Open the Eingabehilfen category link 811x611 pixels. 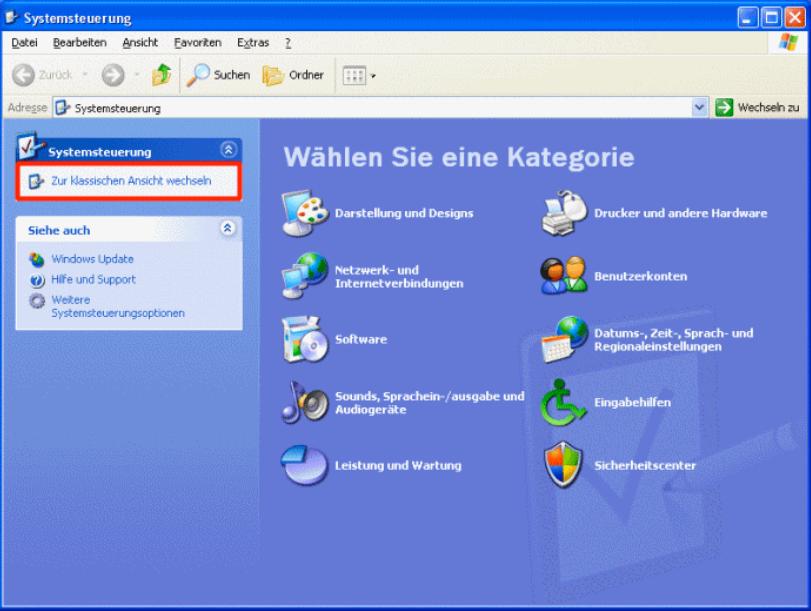[x=632, y=403]
